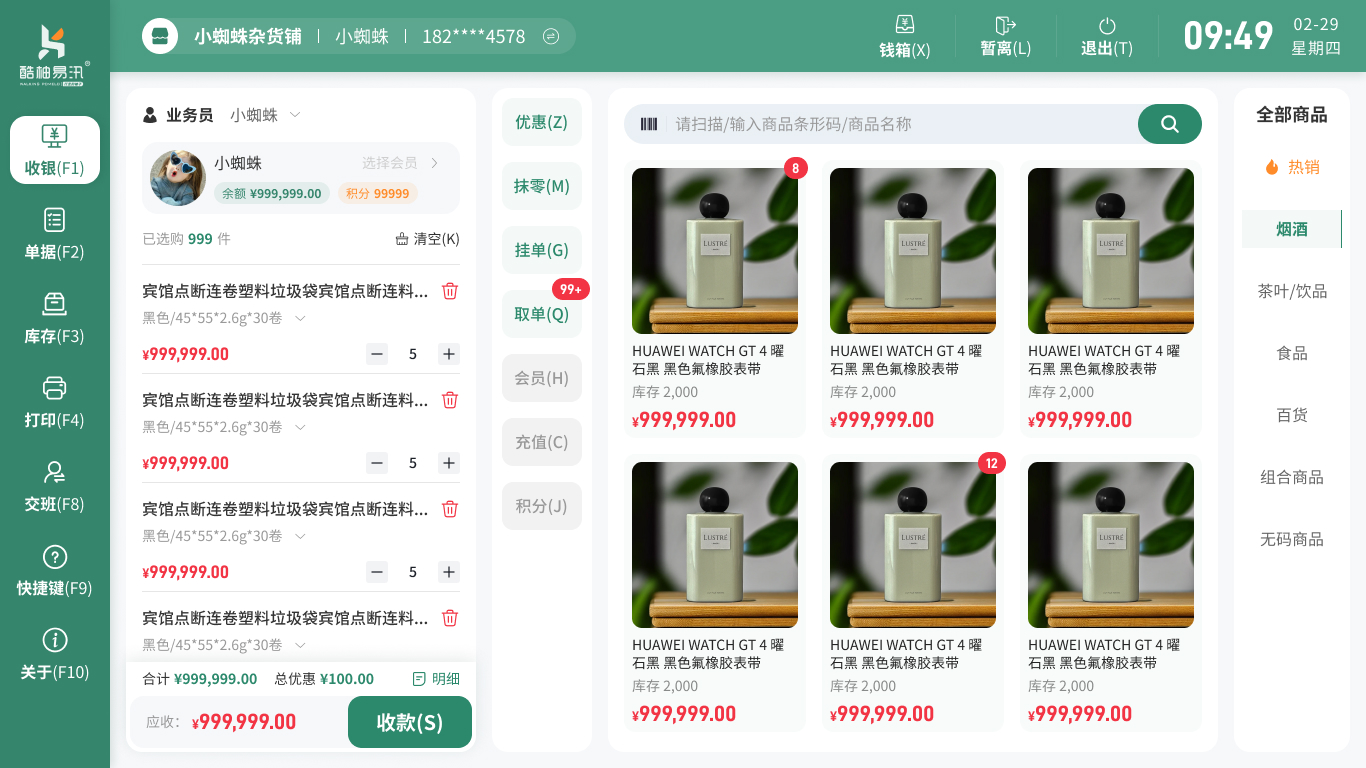The height and width of the screenshot is (768, 1366).
Task: Click the 充值(C) recharge button
Action: 542,442
